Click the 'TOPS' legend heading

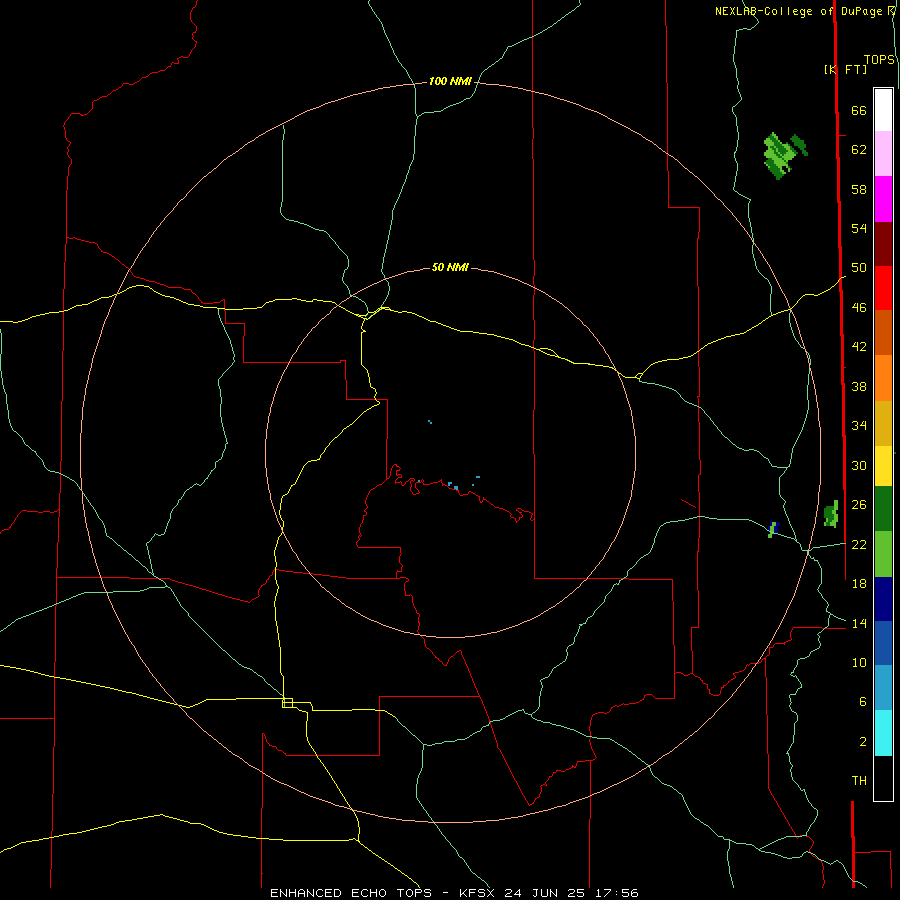(879, 60)
